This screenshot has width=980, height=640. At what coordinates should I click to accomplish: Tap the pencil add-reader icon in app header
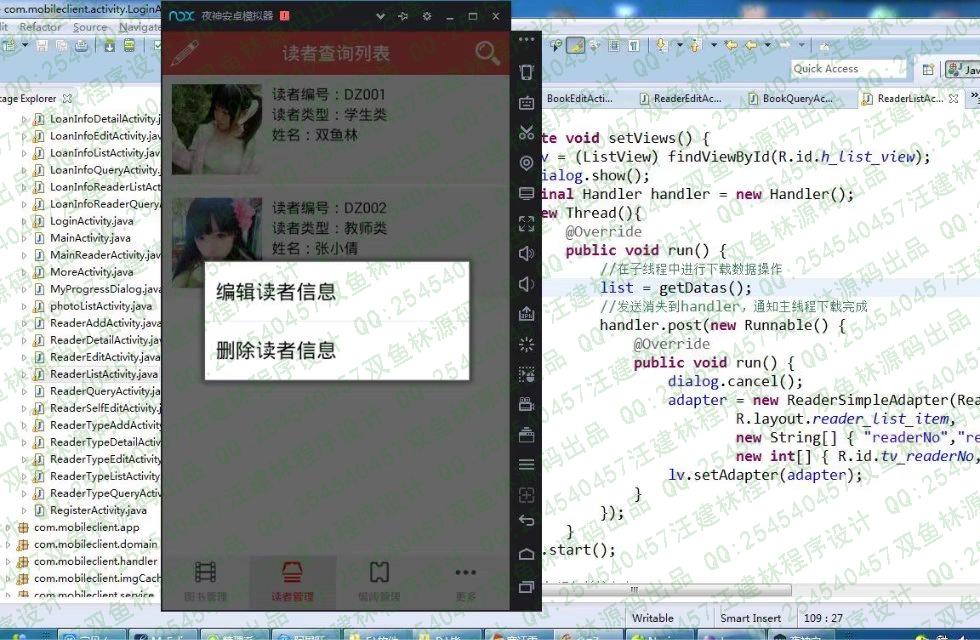184,53
